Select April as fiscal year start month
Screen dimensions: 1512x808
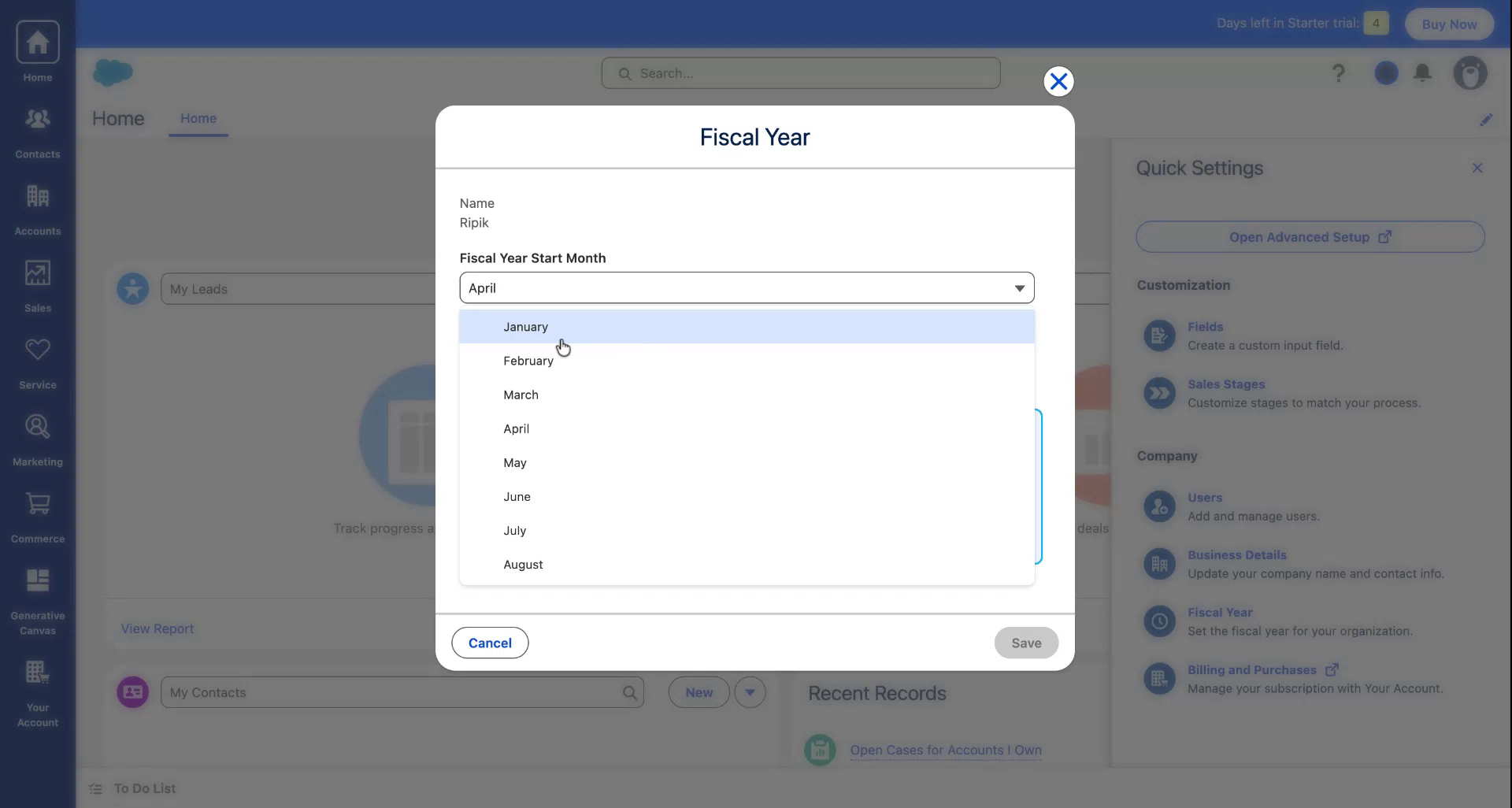516,428
